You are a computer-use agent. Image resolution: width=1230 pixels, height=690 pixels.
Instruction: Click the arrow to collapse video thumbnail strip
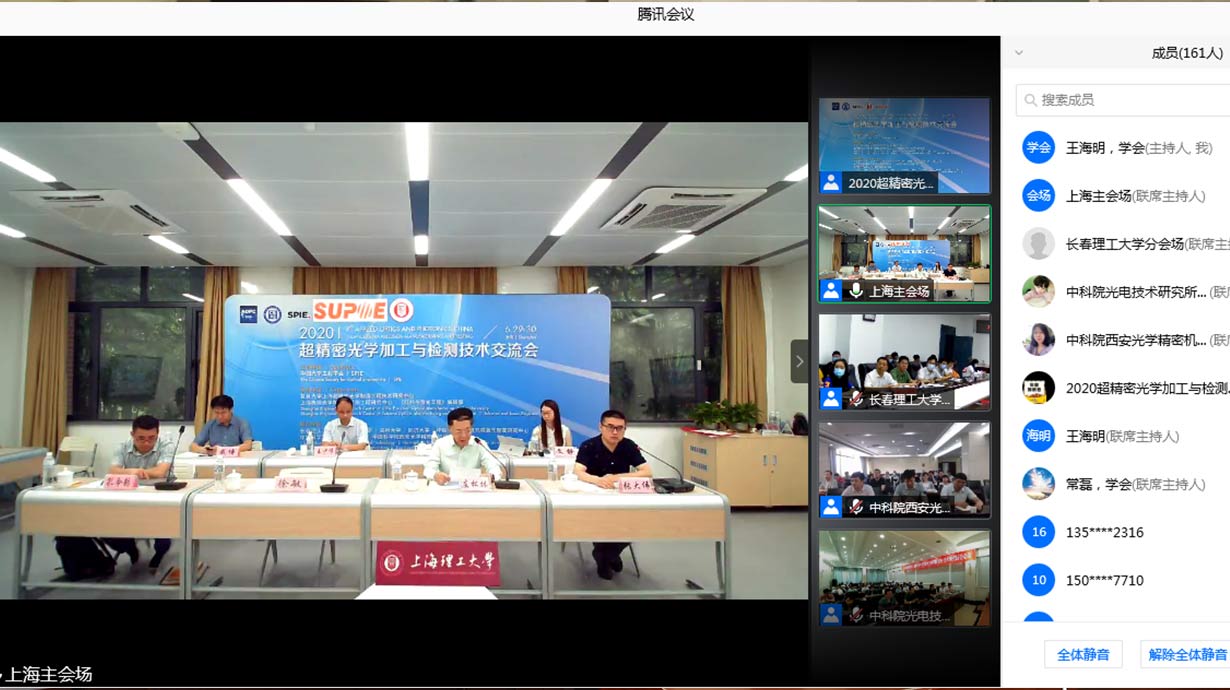799,361
